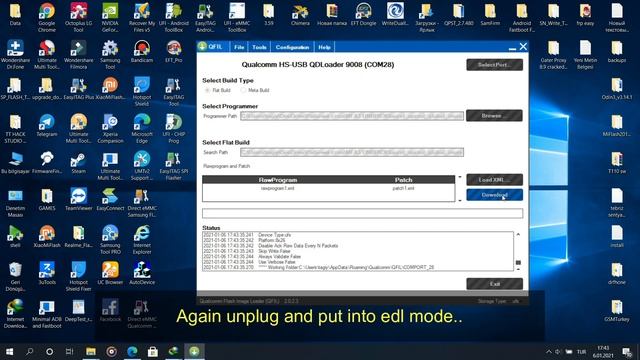This screenshot has height=360, width=640.
Task: Click the status log scroll-up arrow
Action: click(x=518, y=235)
